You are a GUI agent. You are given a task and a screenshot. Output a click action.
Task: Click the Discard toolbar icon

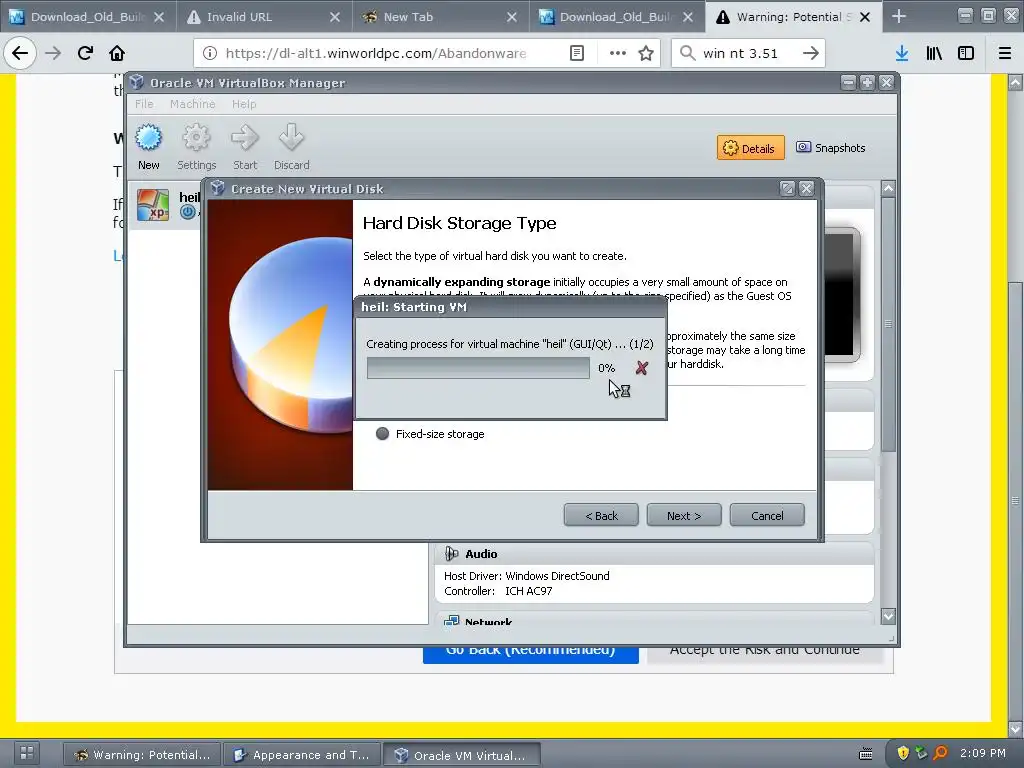291,138
